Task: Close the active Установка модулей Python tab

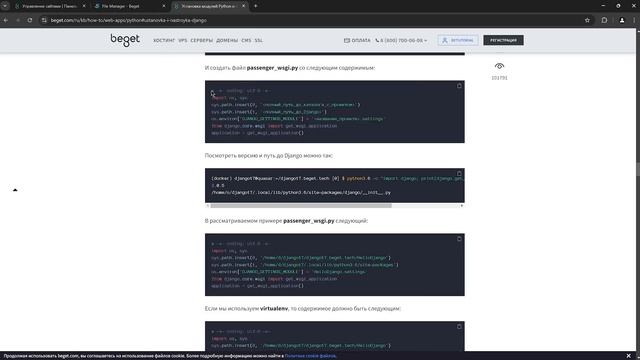Action: coord(244,6)
